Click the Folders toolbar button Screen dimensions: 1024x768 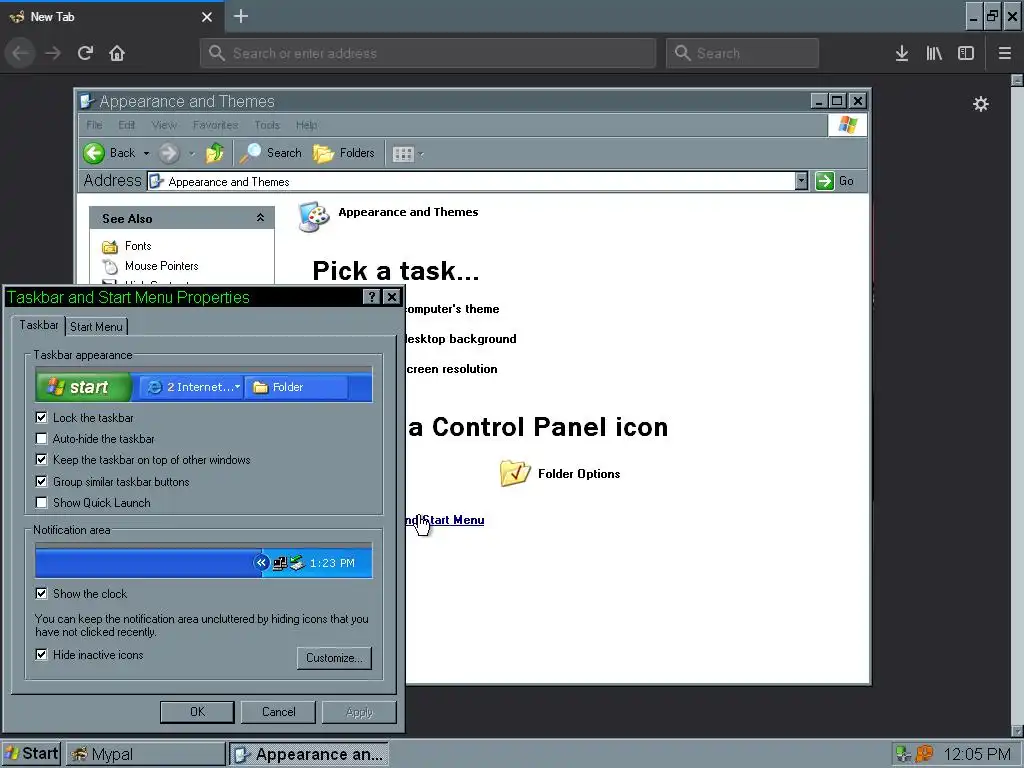pyautogui.click(x=344, y=153)
